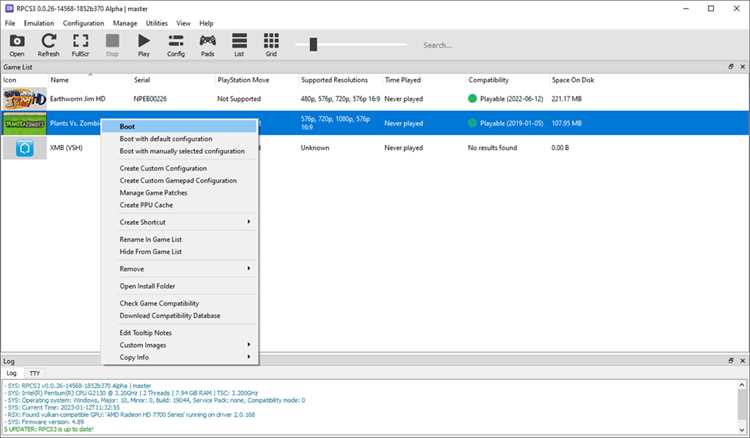
Task: Choose Boot with manually selected configuration
Action: click(x=180, y=151)
